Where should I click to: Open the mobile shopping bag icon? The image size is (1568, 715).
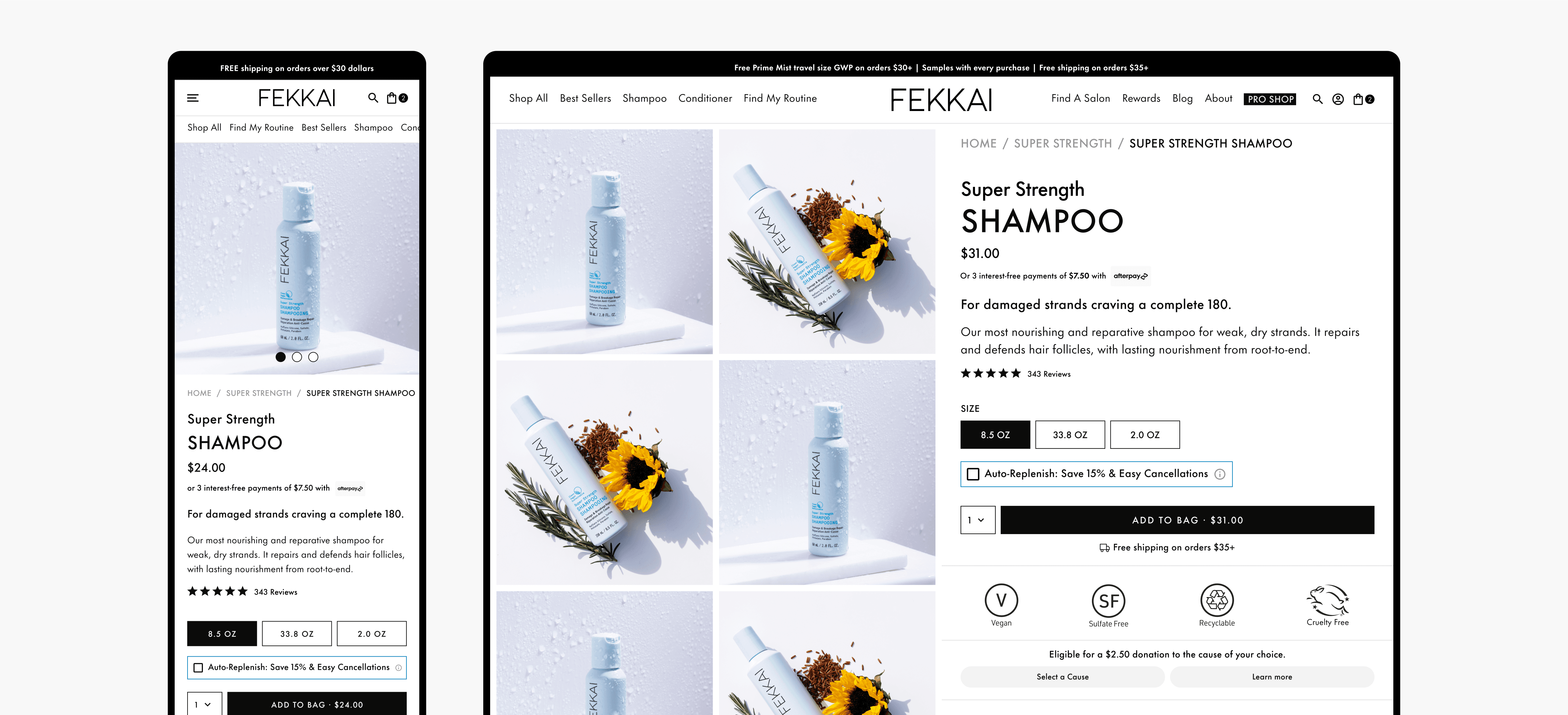point(391,98)
